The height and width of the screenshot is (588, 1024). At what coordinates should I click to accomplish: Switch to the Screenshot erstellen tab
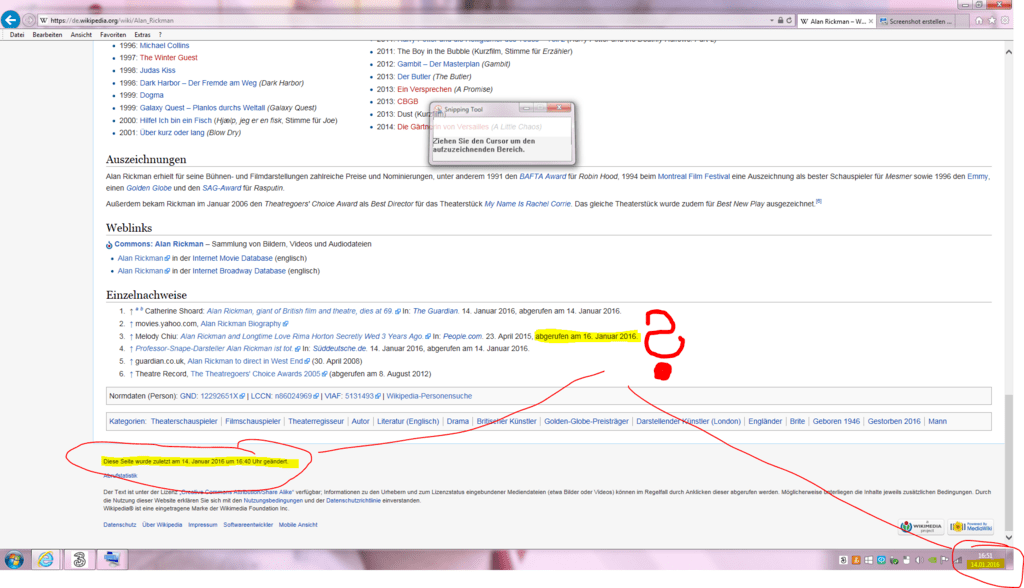pos(916,21)
